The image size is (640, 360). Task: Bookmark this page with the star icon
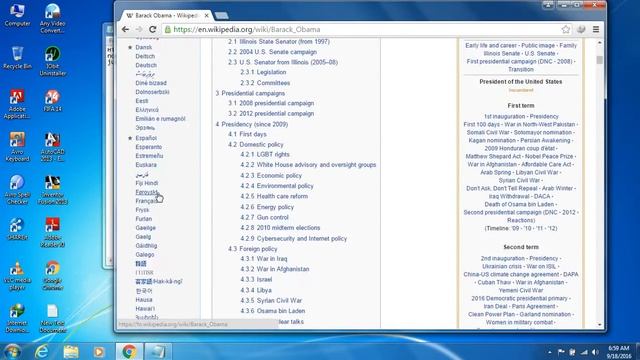[x=566, y=29]
